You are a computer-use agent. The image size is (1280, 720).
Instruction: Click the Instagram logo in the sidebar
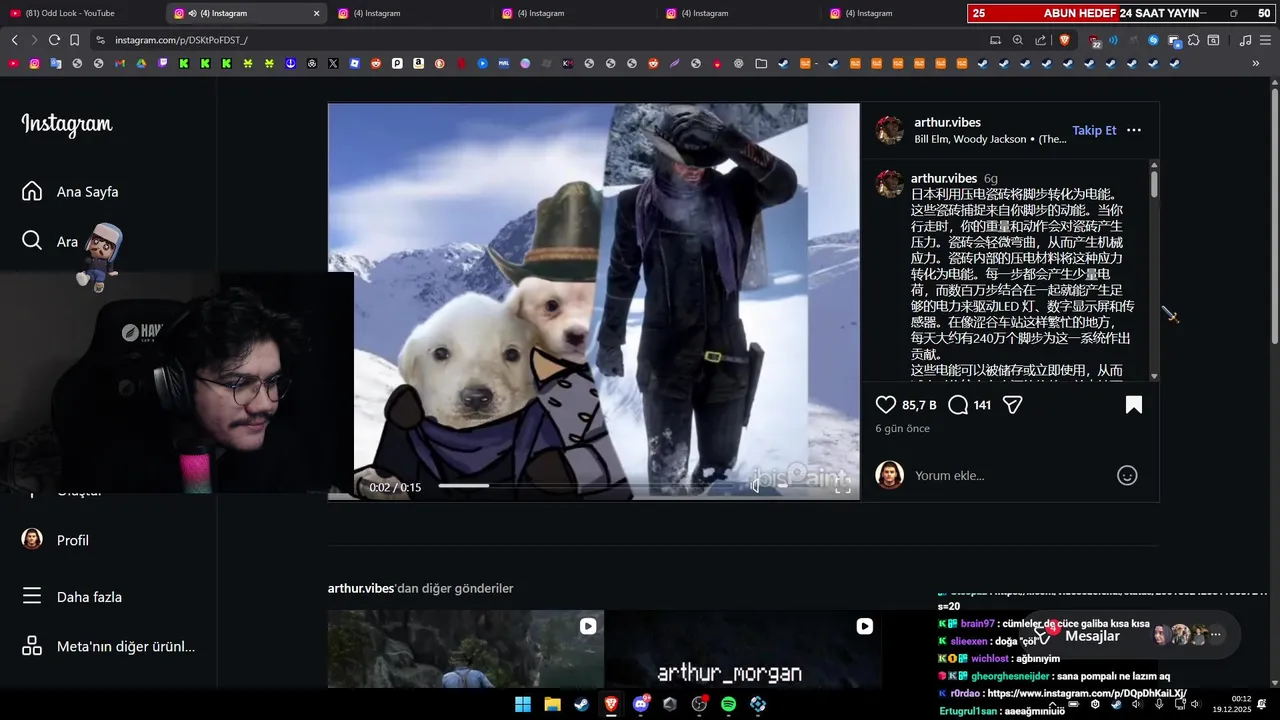click(67, 125)
